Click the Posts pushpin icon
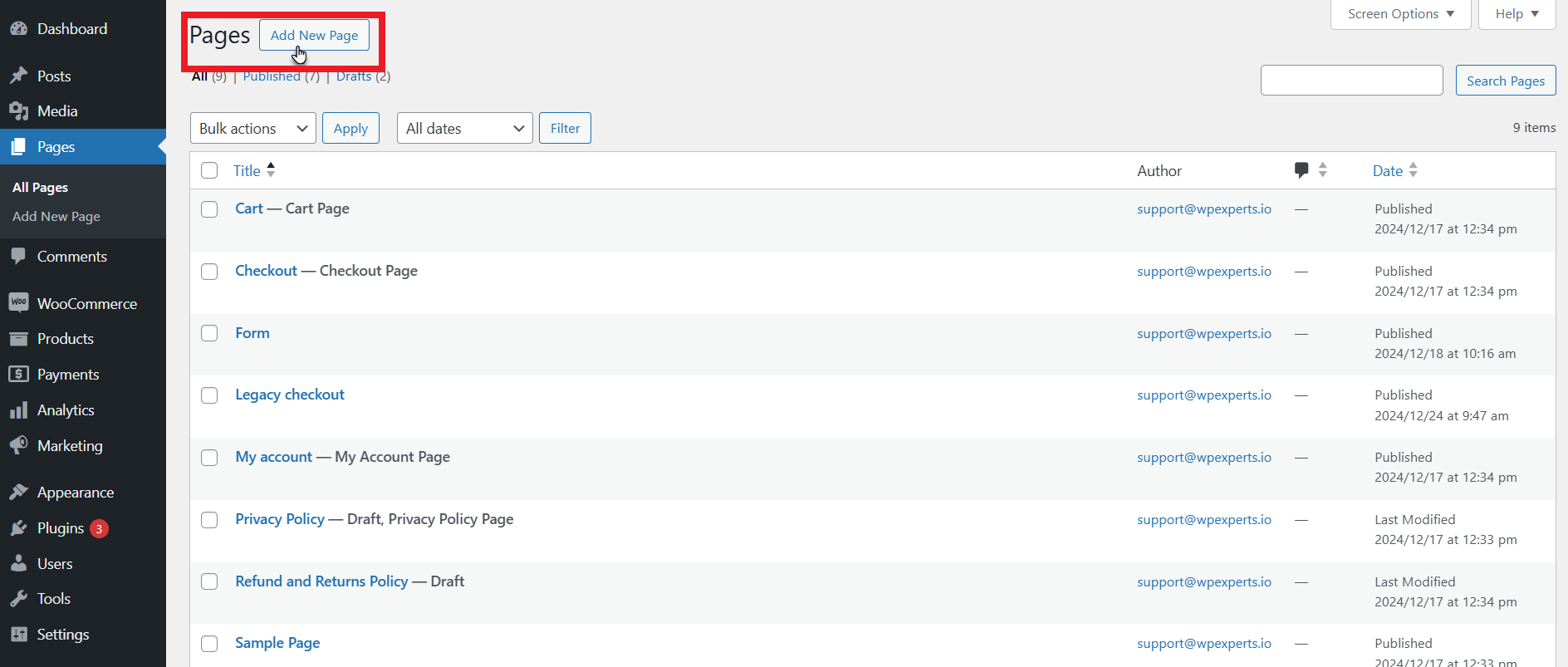Screen dimensions: 1568x667 (x=18, y=76)
